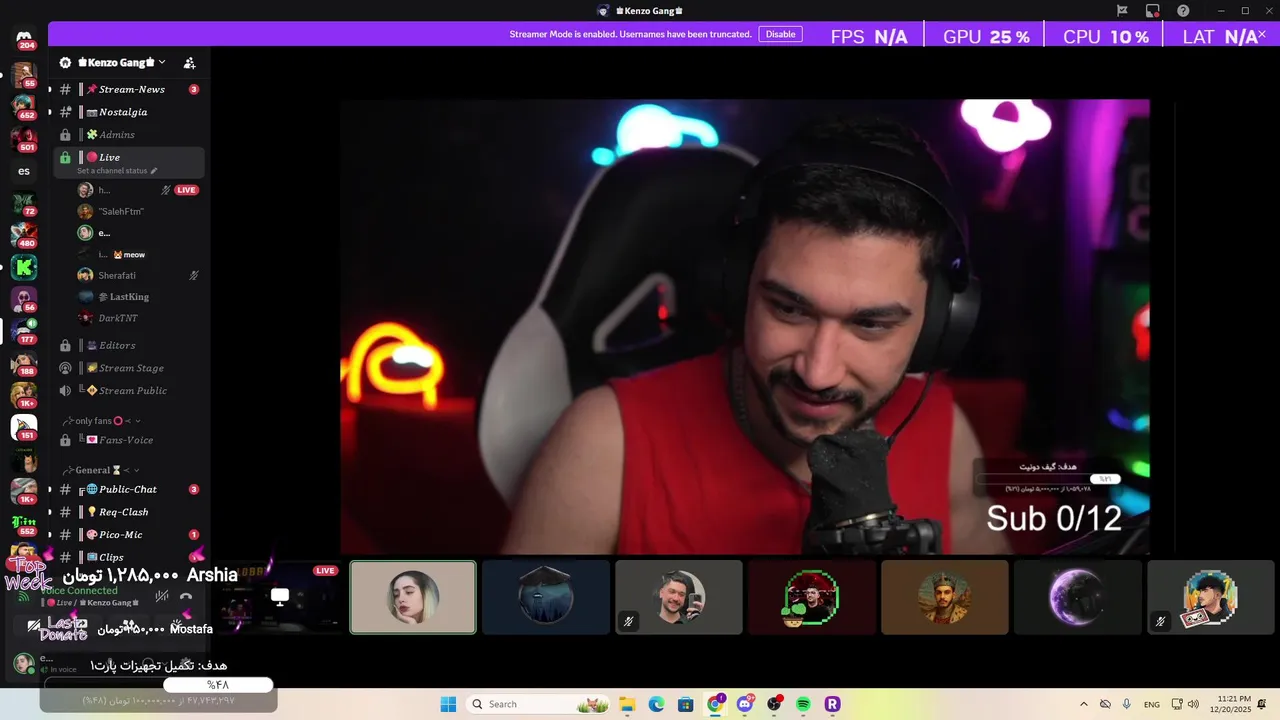
Task: Join Stream Public voice channel
Action: pos(129,391)
